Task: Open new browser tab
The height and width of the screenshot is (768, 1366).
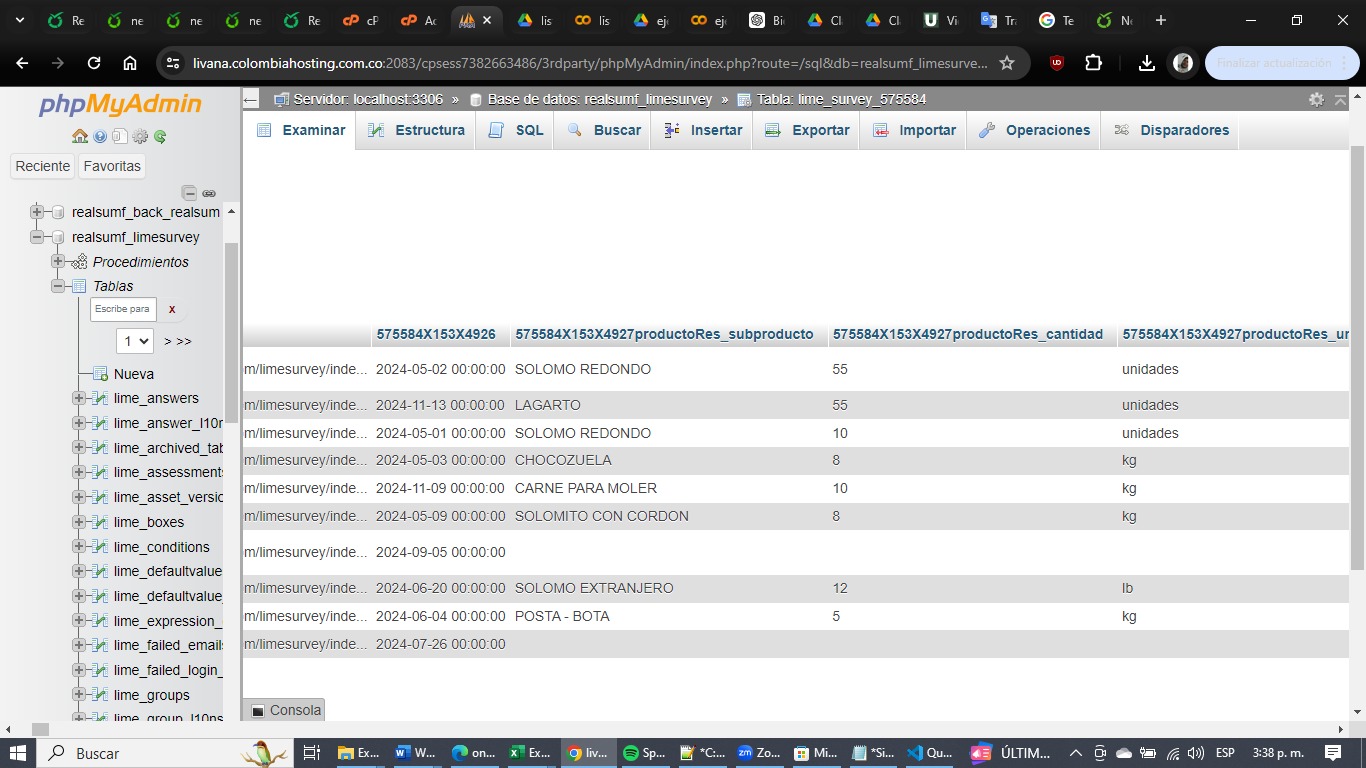Action: [1160, 20]
